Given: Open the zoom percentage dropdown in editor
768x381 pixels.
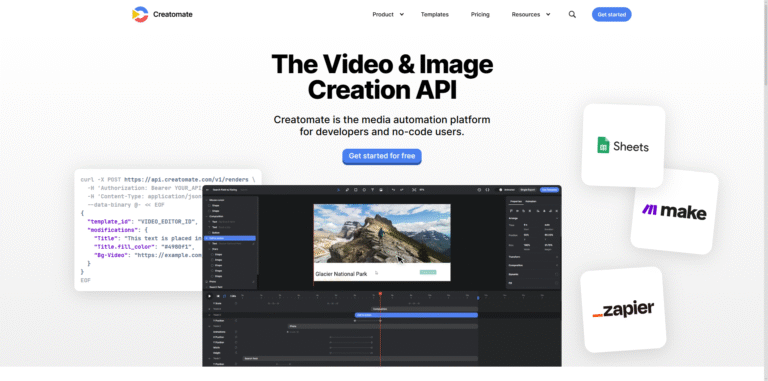Looking at the screenshot, I should (423, 190).
